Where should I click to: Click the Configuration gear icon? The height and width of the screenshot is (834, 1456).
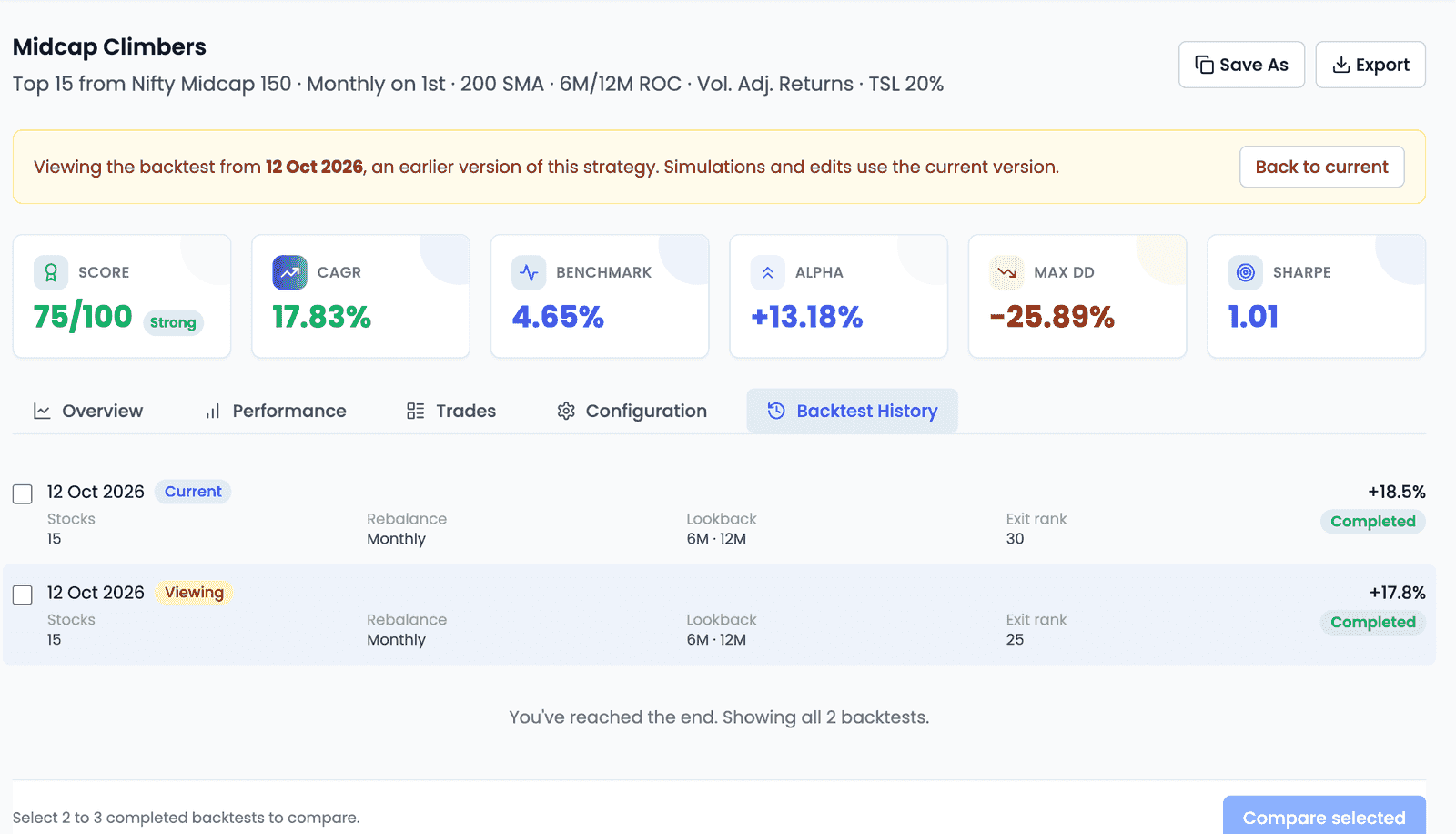[566, 411]
